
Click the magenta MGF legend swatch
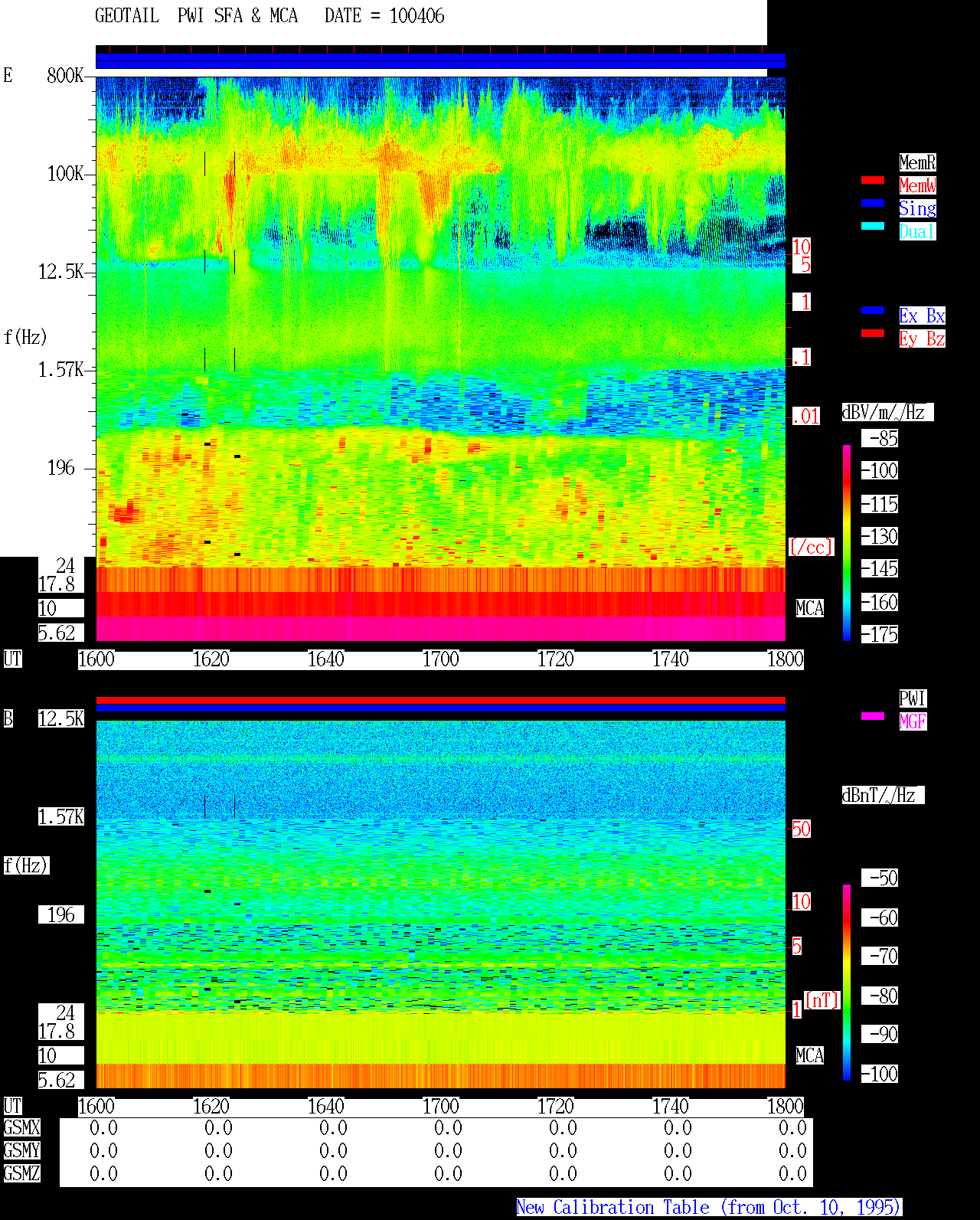coord(873,716)
